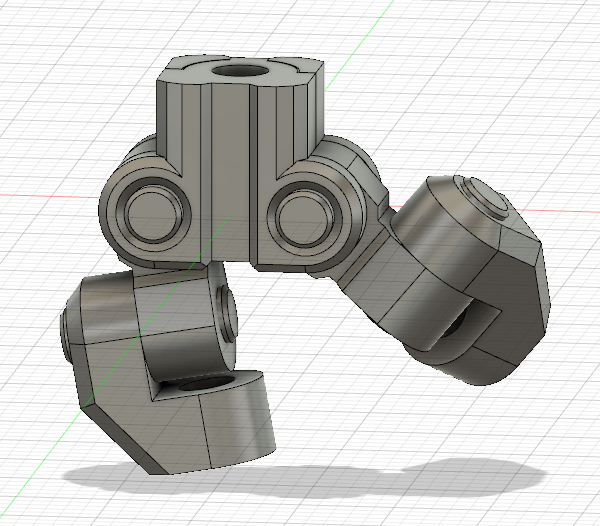Select the small round pin on lower-left part

click(x=228, y=315)
